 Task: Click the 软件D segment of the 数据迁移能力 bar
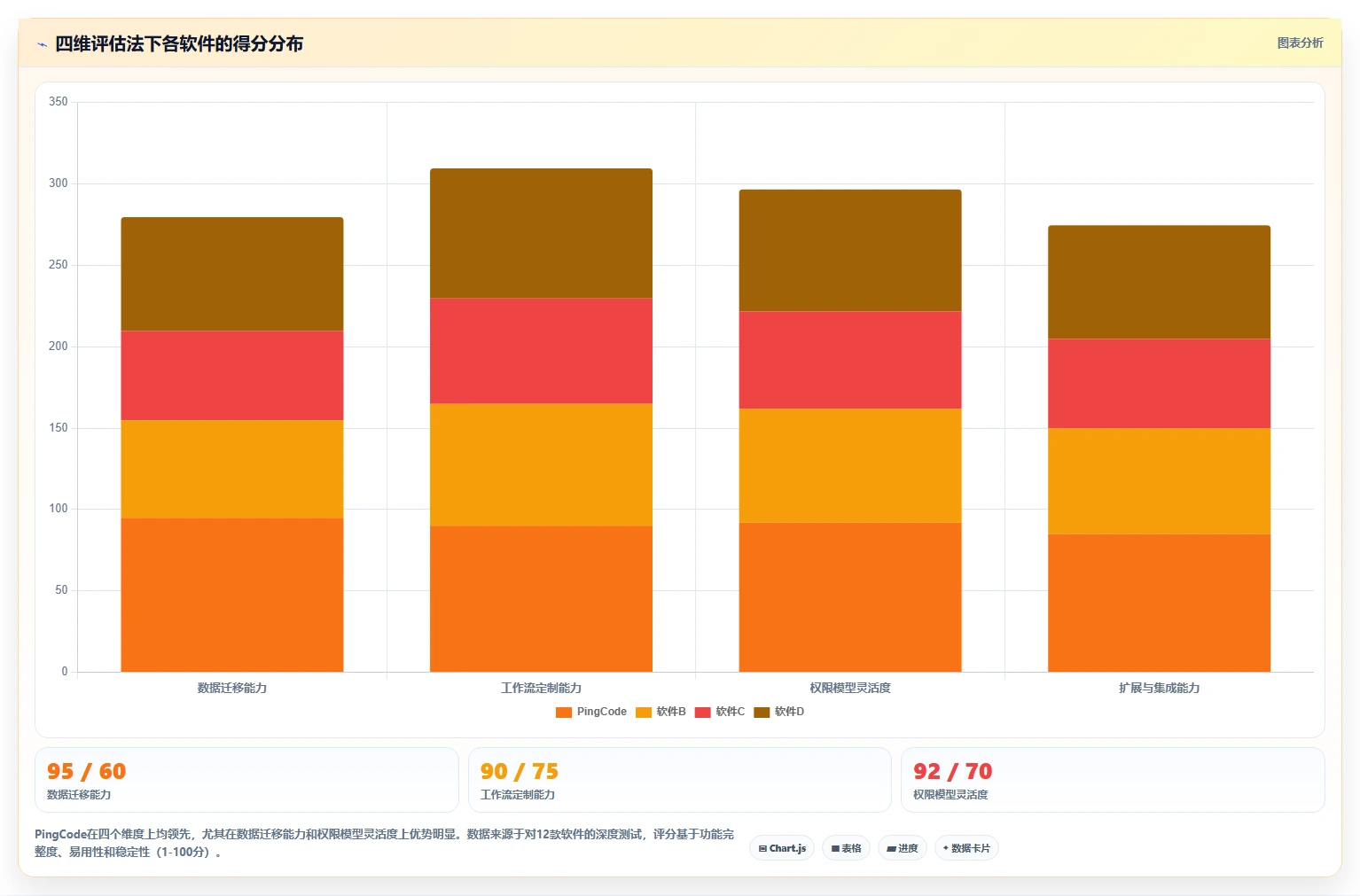pyautogui.click(x=232, y=274)
